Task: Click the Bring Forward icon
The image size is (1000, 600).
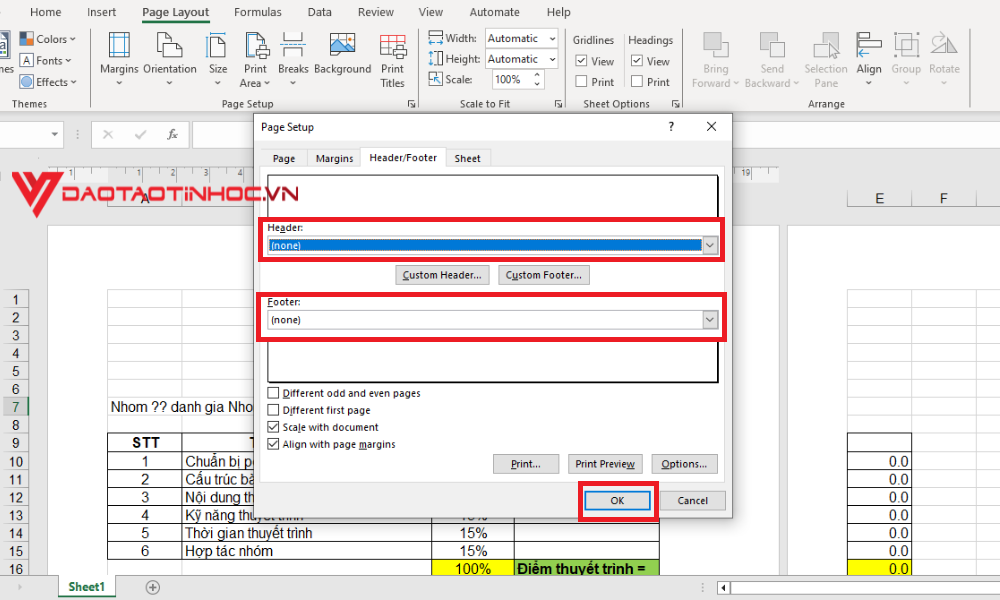Action: 716,46
